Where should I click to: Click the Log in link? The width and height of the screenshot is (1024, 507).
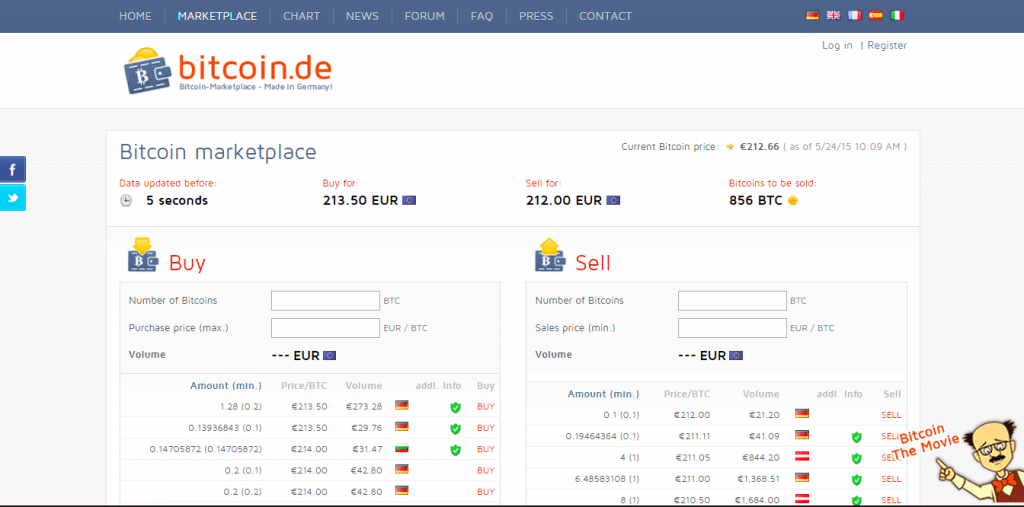[x=837, y=45]
